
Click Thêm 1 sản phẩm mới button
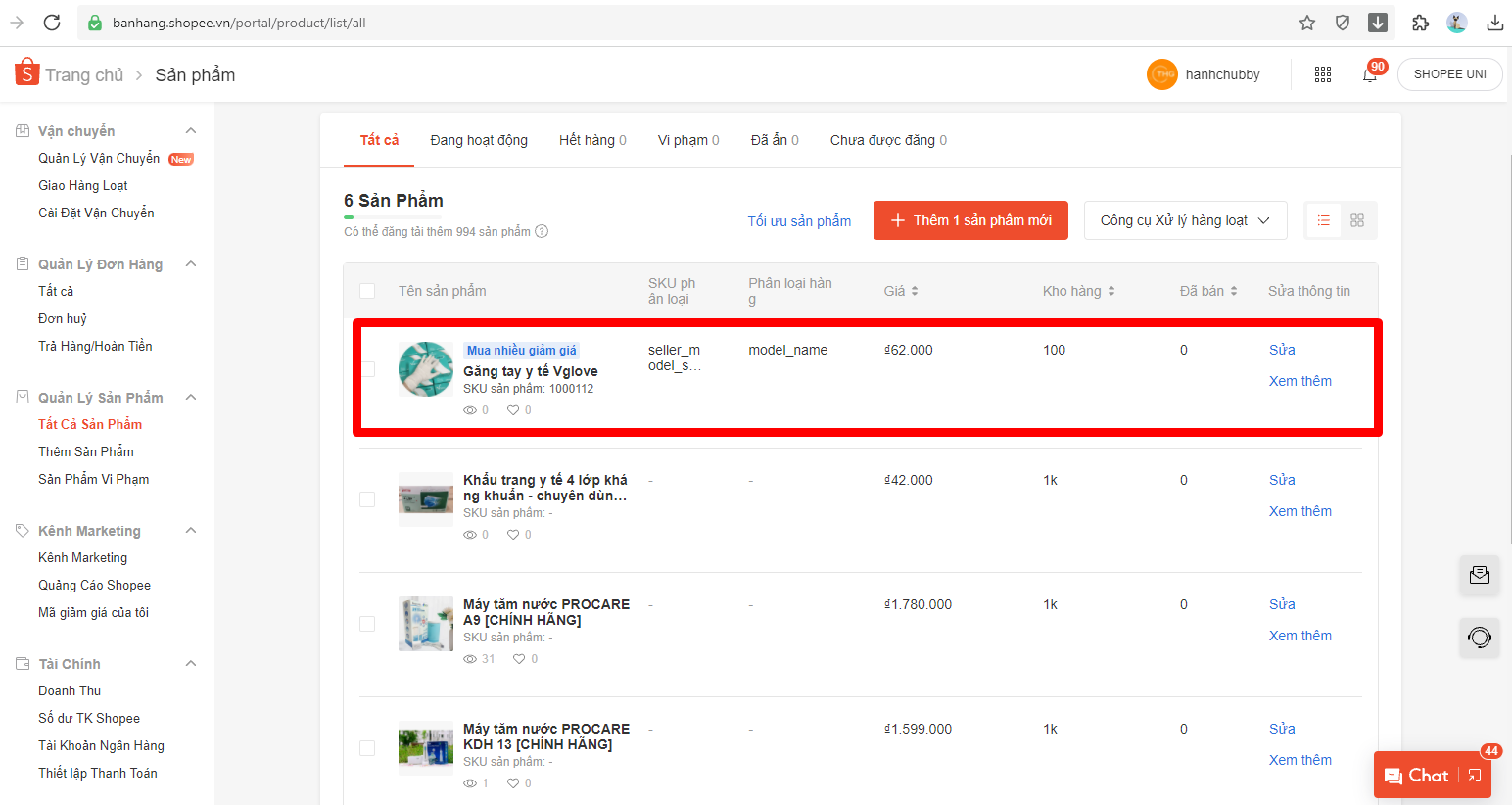(970, 220)
